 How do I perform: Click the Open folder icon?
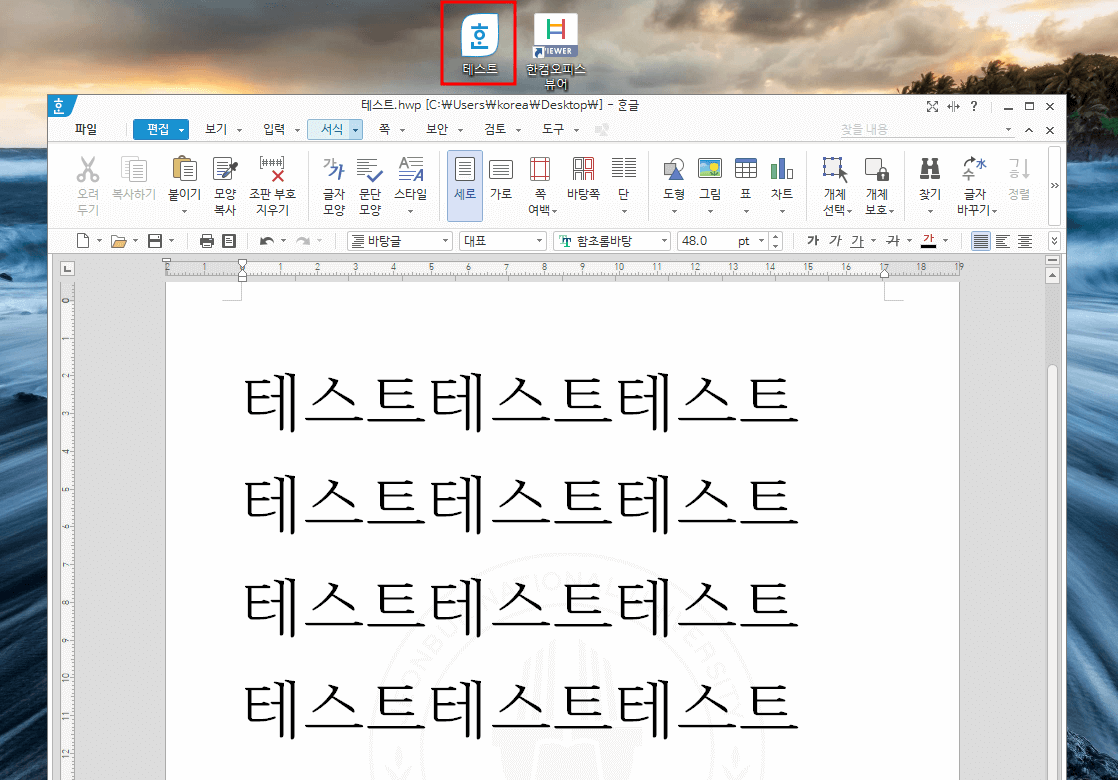(x=118, y=241)
